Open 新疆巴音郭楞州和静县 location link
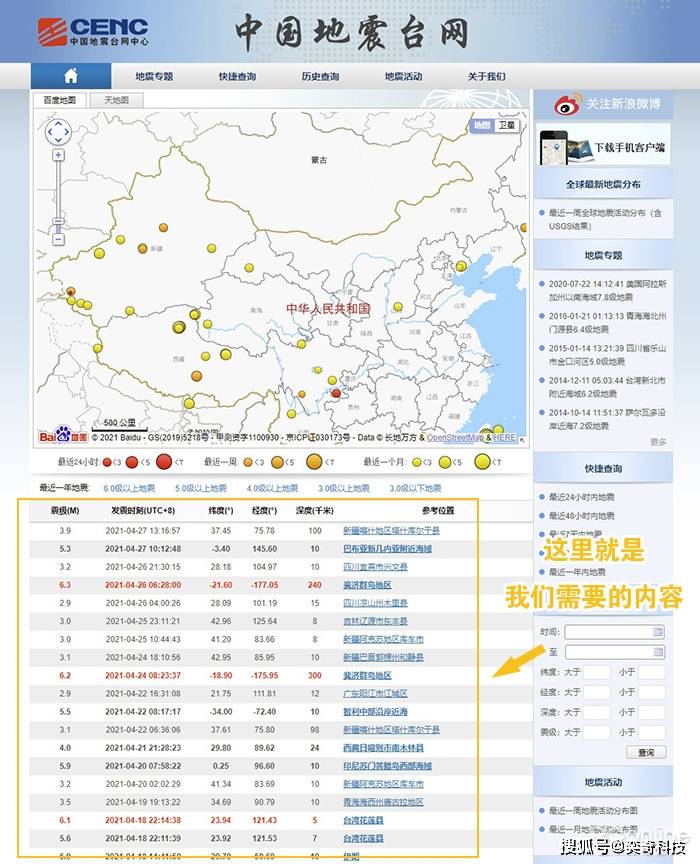700x864 pixels. click(383, 657)
